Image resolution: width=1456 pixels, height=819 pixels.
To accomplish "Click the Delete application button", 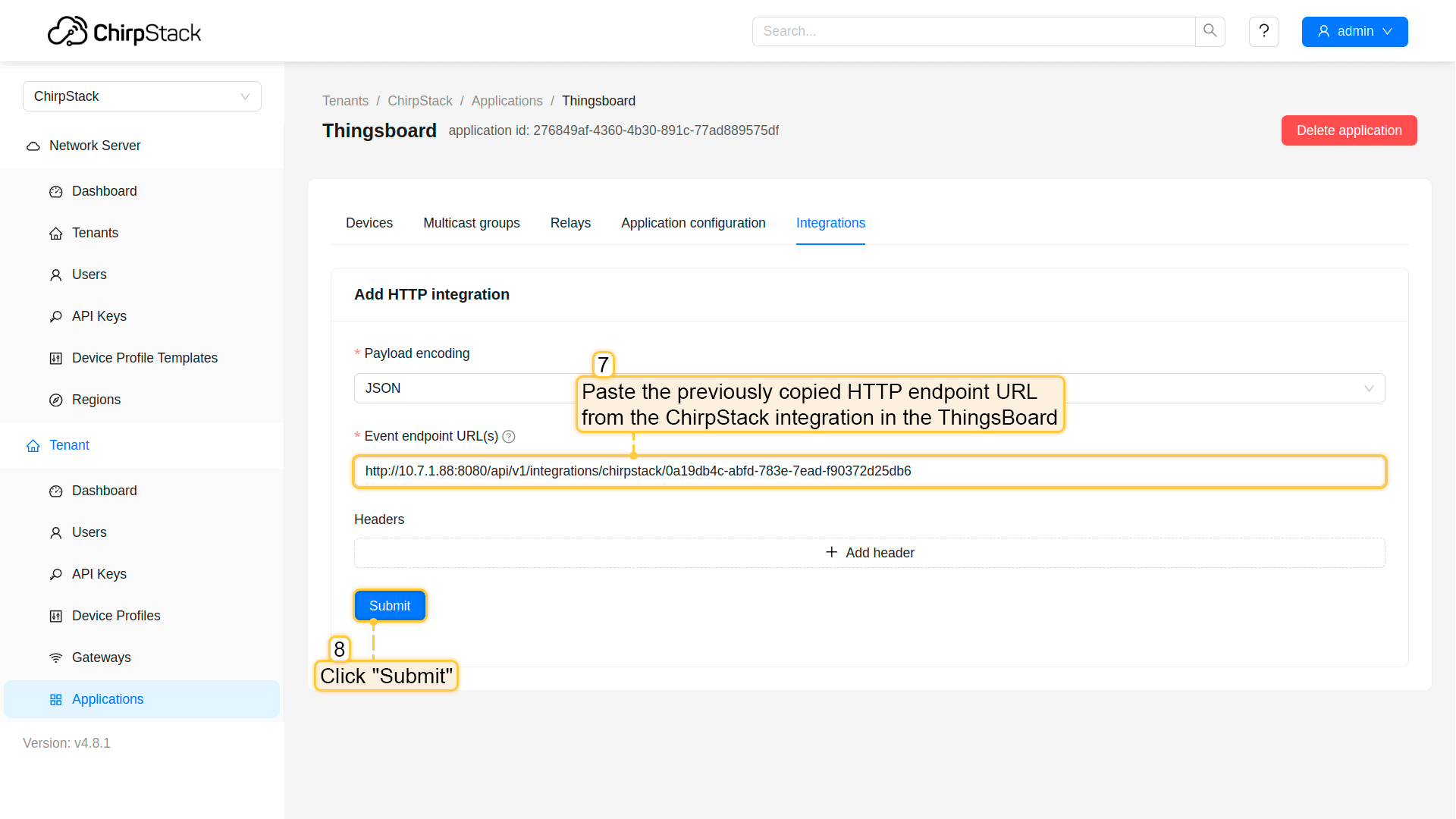I will pyautogui.click(x=1348, y=130).
